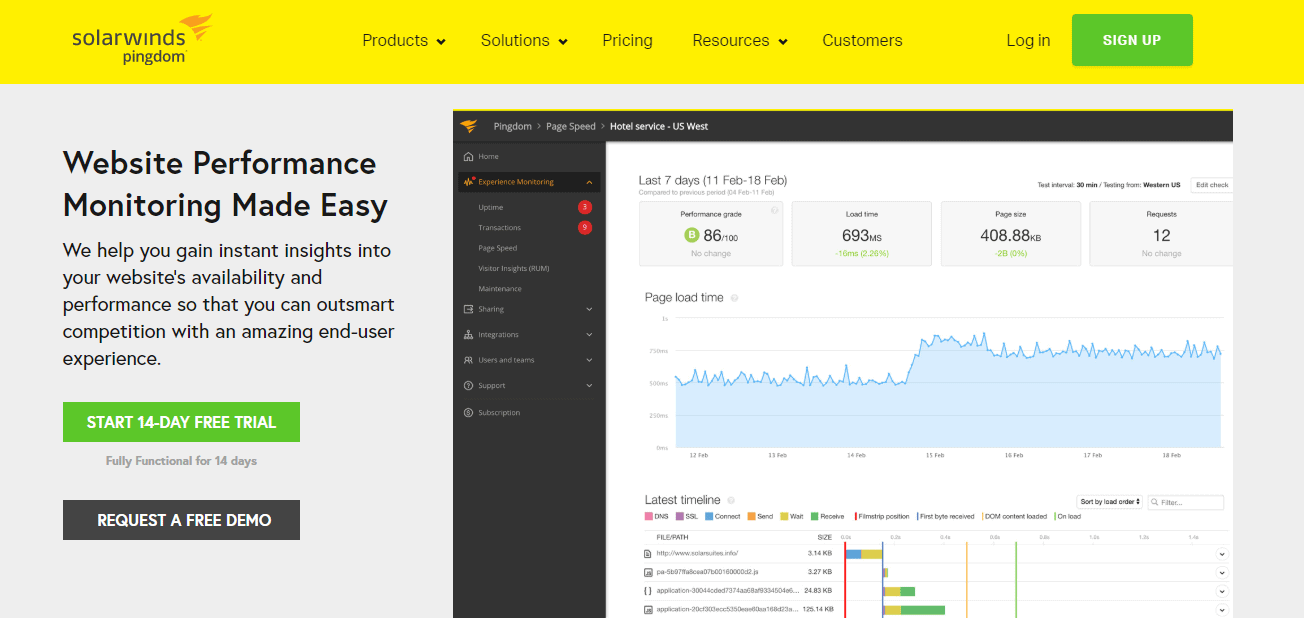Viewport: 1304px width, 621px height.
Task: Expand the application-20cf303 timeline row
Action: 1222,609
